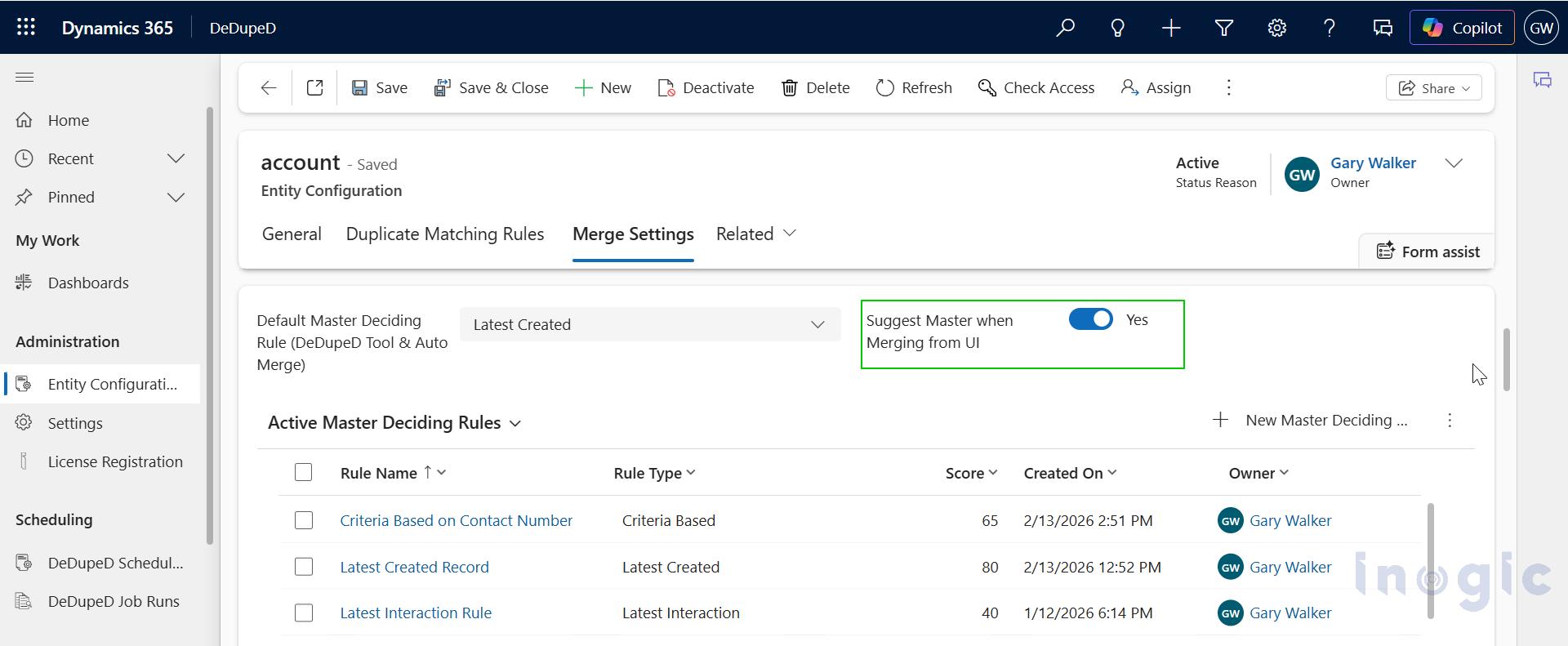Go back using the back arrow
This screenshot has width=1568, height=646.
click(269, 87)
